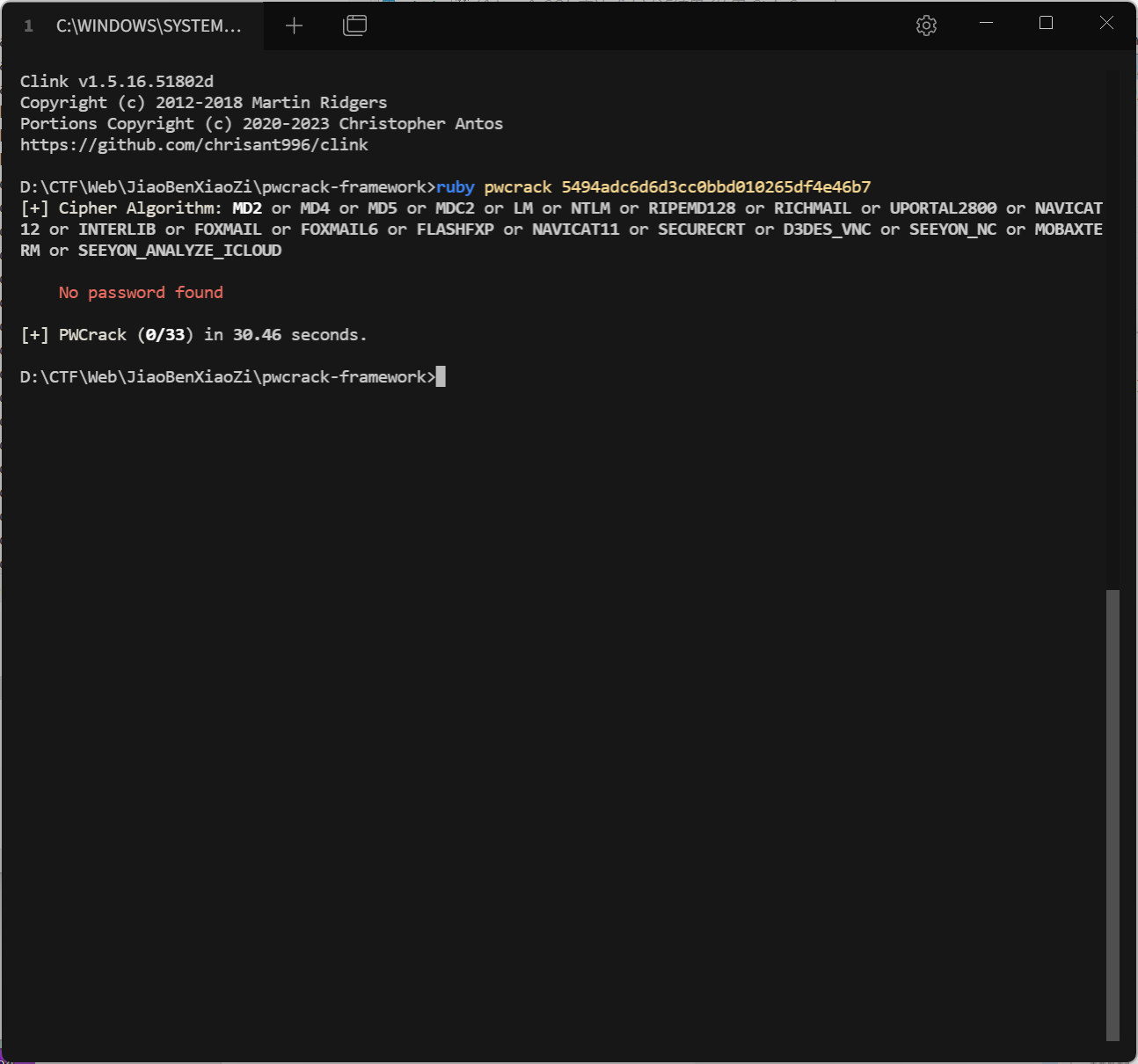Click the tab overview panes icon

354,26
